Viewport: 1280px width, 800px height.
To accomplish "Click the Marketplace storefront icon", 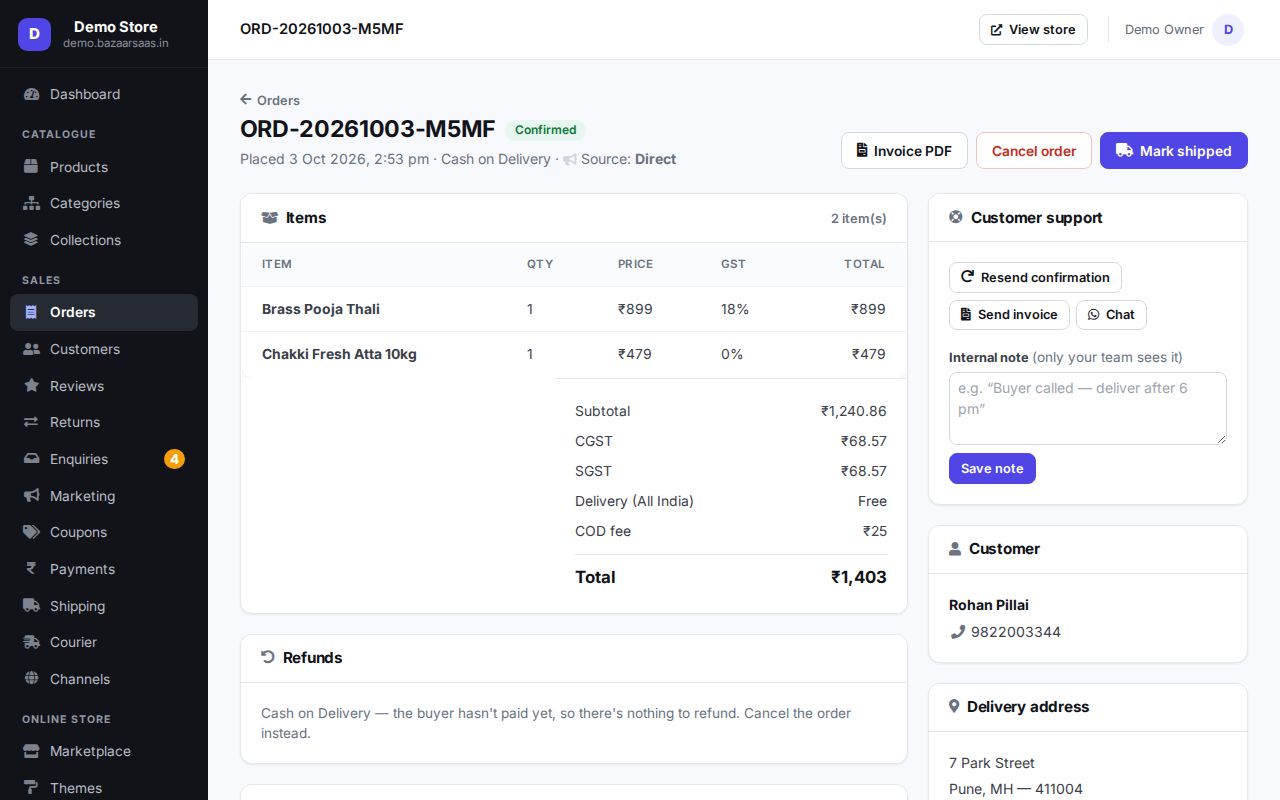I will click(x=31, y=751).
